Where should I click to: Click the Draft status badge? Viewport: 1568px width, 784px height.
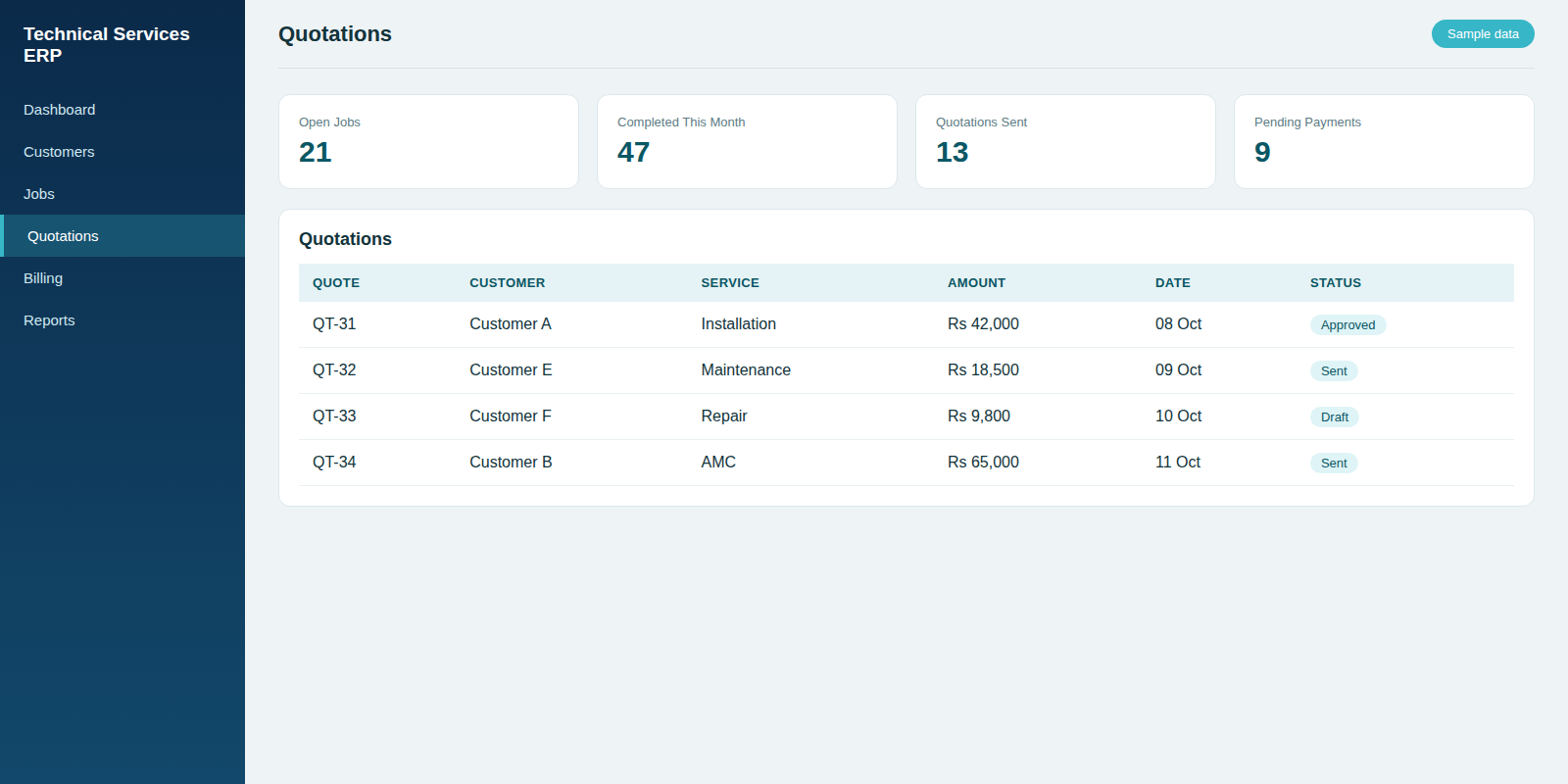click(1334, 417)
